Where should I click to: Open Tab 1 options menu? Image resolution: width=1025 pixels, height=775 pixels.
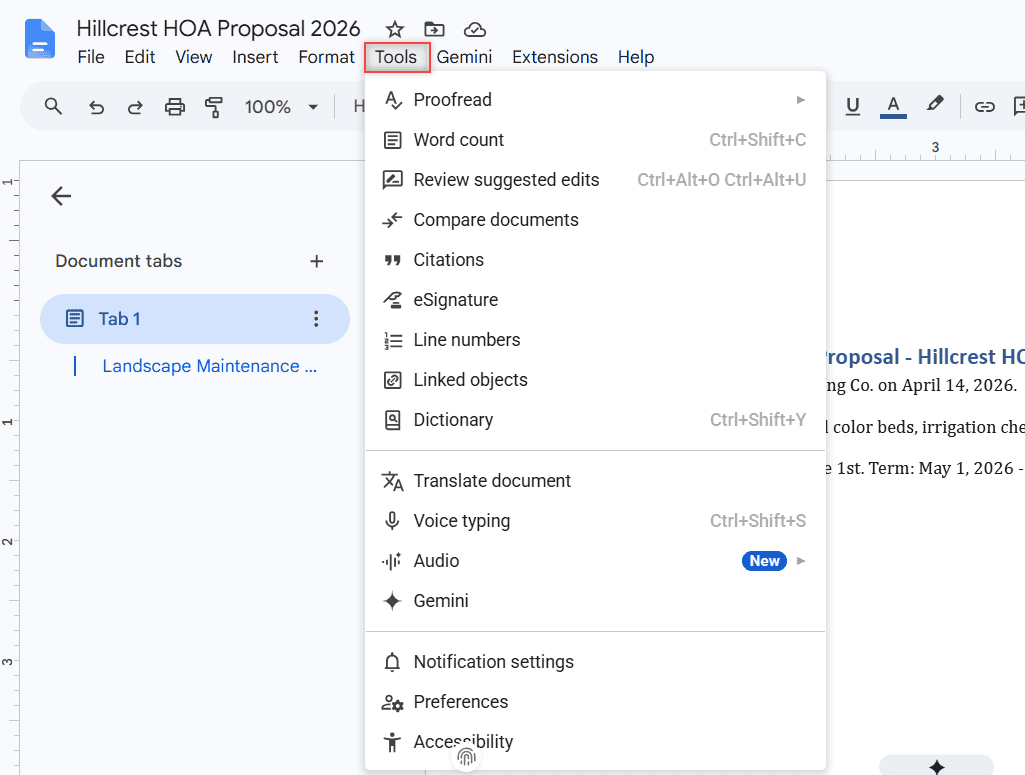pos(316,319)
